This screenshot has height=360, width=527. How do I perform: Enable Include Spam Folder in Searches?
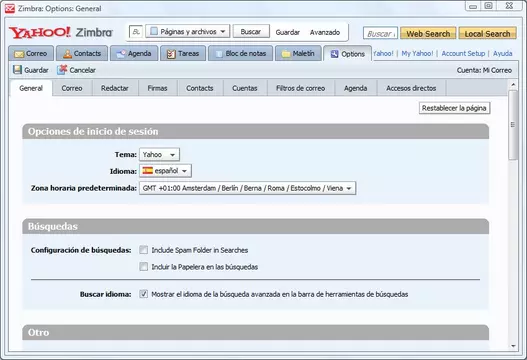click(144, 250)
